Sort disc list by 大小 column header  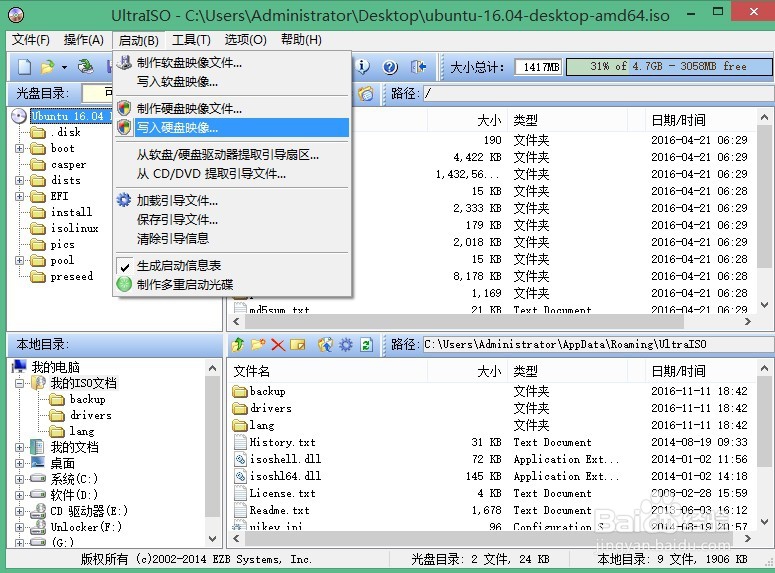[467, 120]
